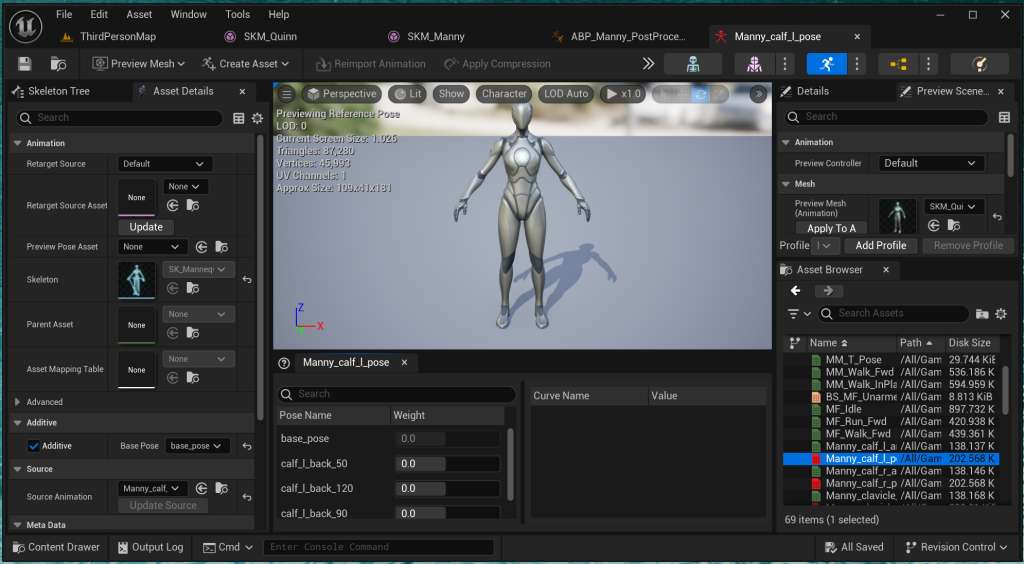
Task: Select the viewport Rotate tool icon
Action: tap(700, 94)
